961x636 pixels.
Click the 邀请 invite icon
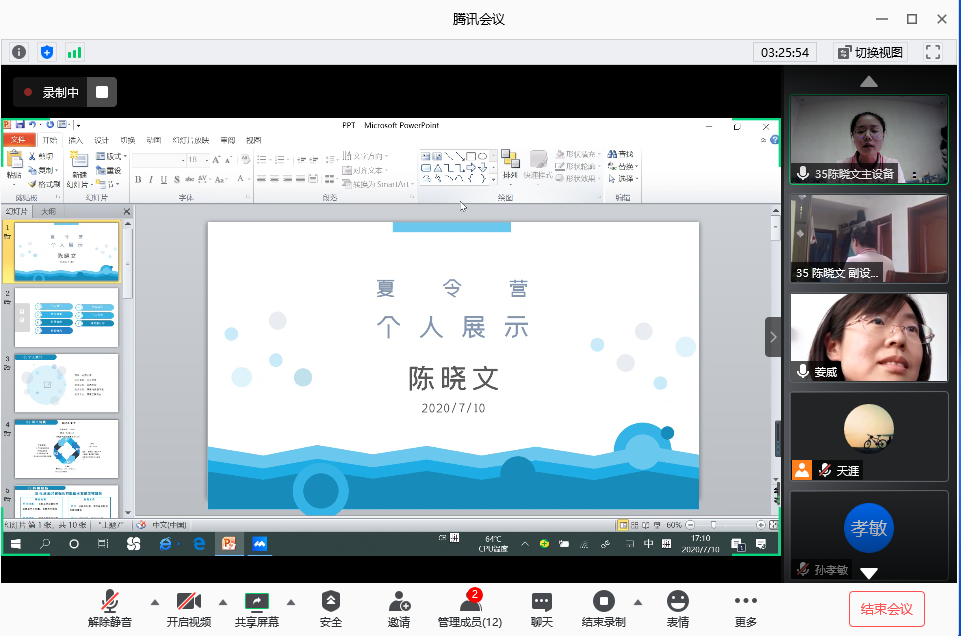(x=398, y=608)
